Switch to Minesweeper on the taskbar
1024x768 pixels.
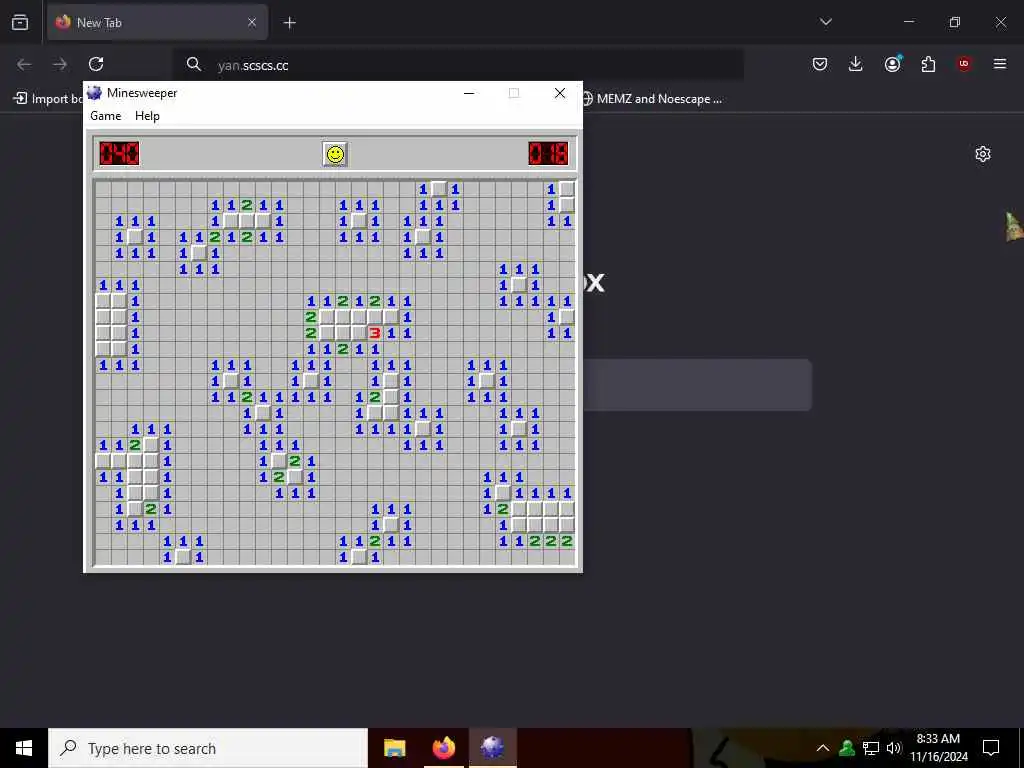point(492,748)
